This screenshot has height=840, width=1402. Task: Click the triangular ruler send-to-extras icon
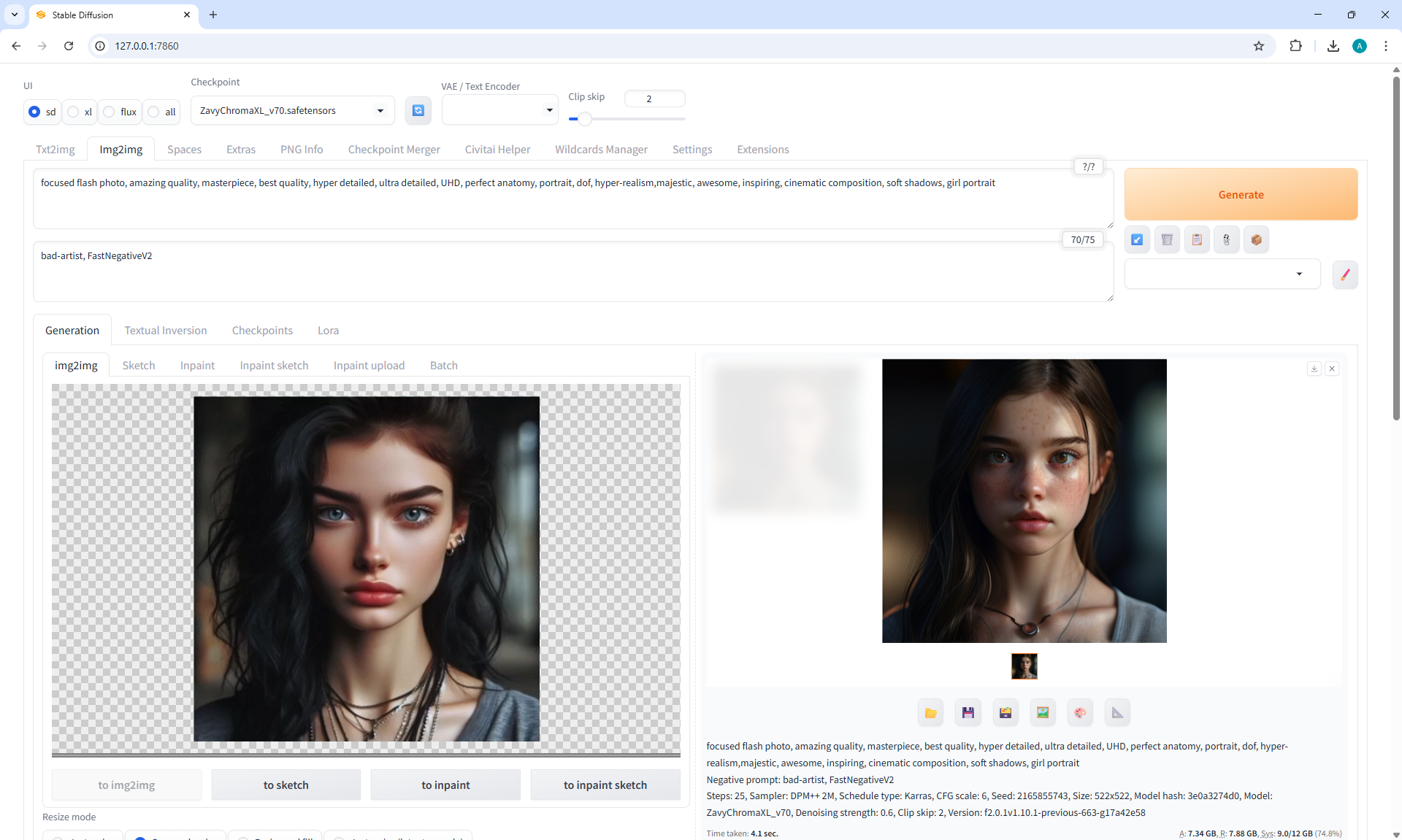[x=1117, y=712]
